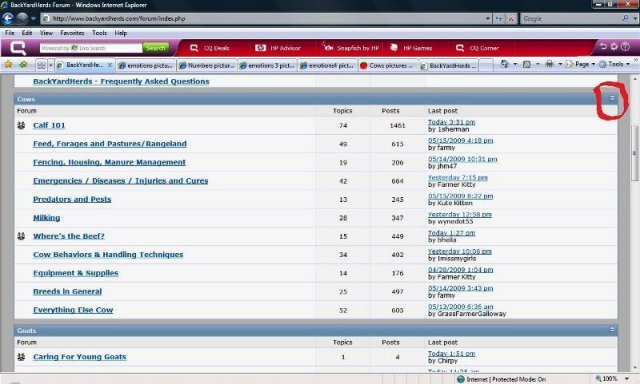Expand the Page menu dropdown
This screenshot has height=384, width=640.
[593, 64]
